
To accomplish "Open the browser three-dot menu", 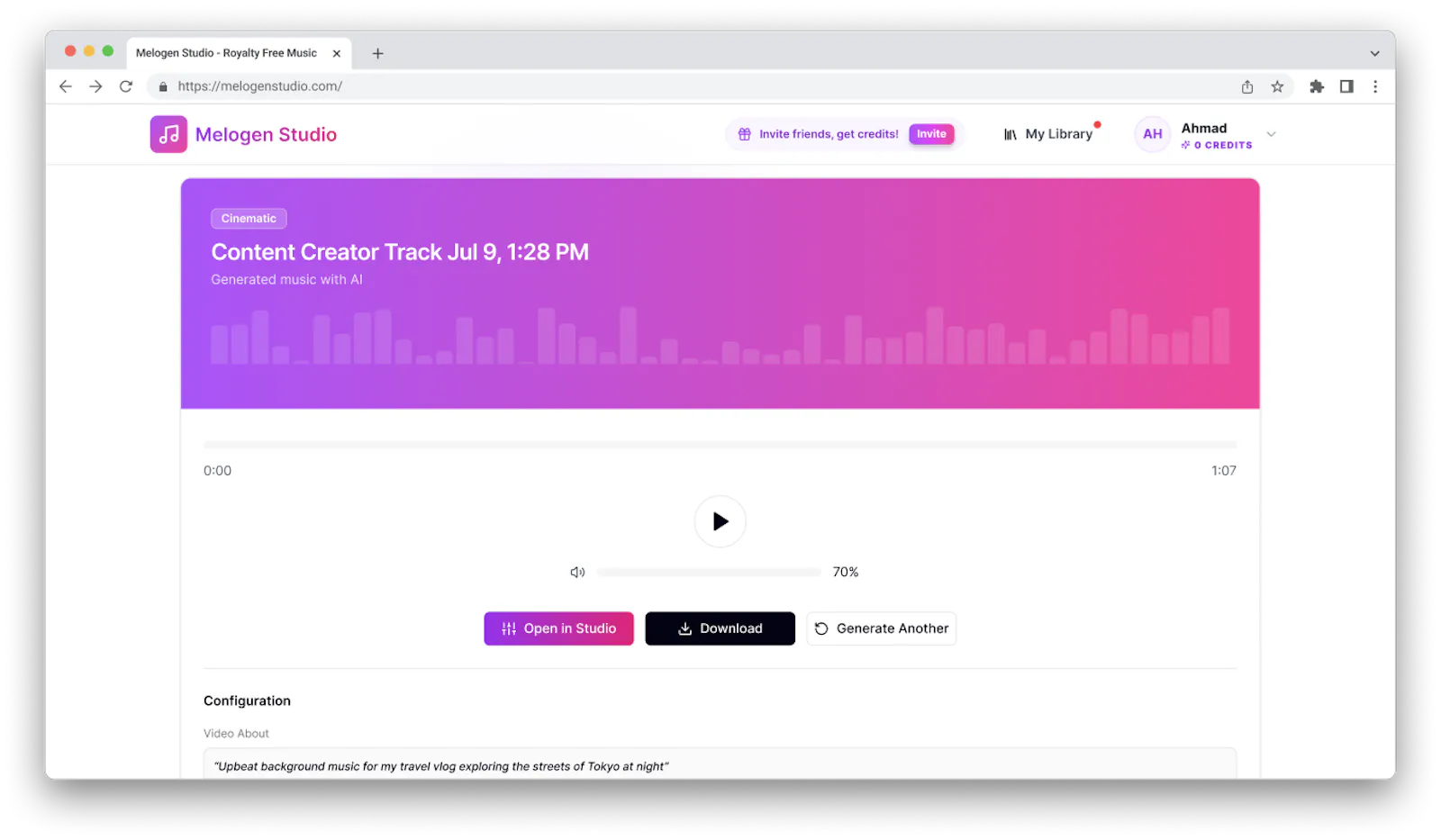I will 1375,86.
